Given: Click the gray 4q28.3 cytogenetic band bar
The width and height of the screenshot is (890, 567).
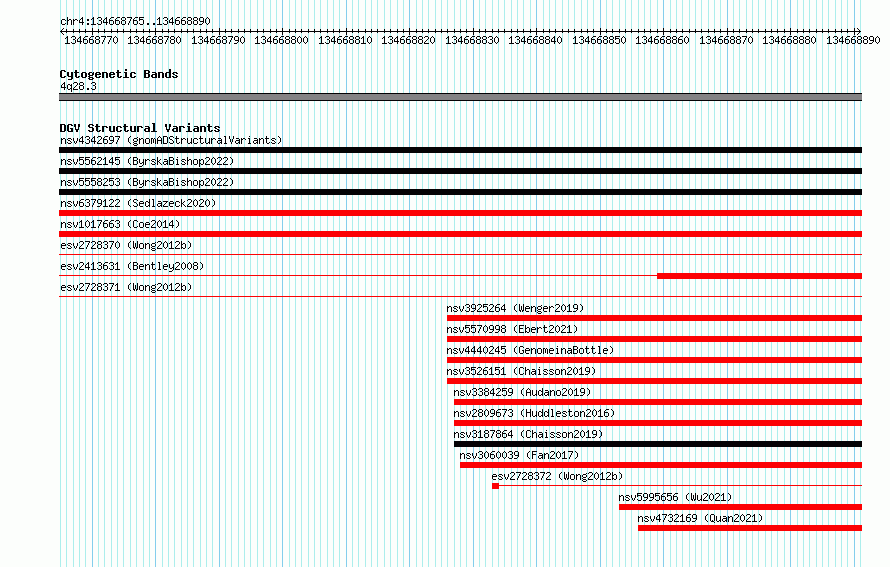Looking at the screenshot, I should [x=460, y=97].
